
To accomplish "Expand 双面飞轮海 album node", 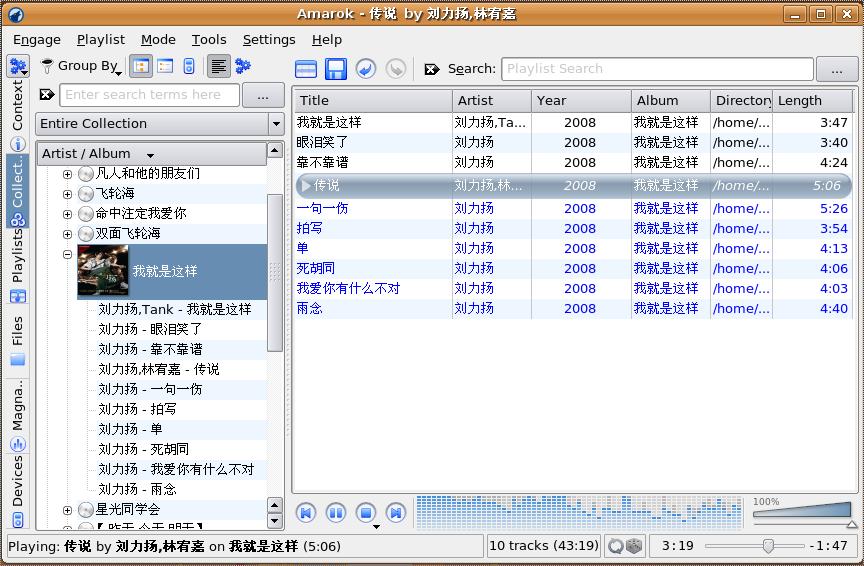I will coord(67,234).
